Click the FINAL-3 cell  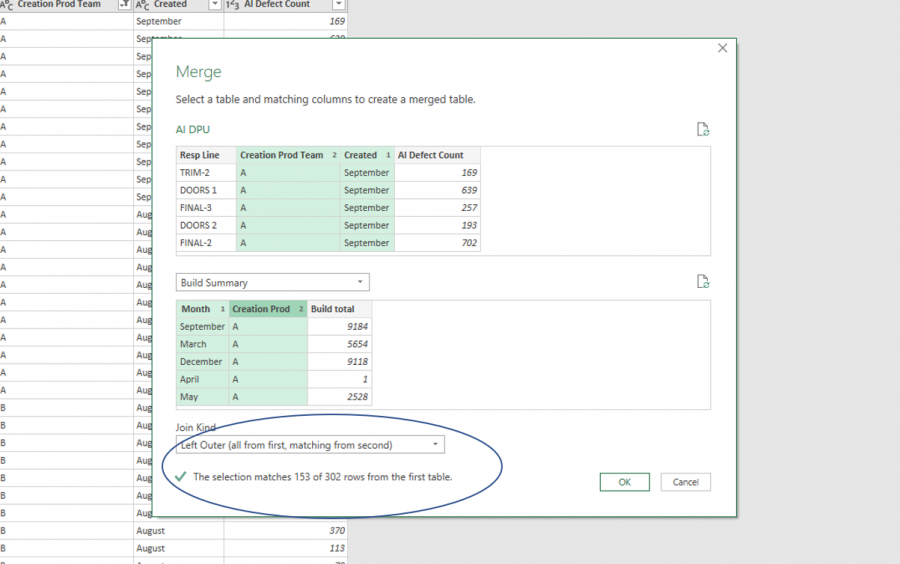pyautogui.click(x=206, y=208)
